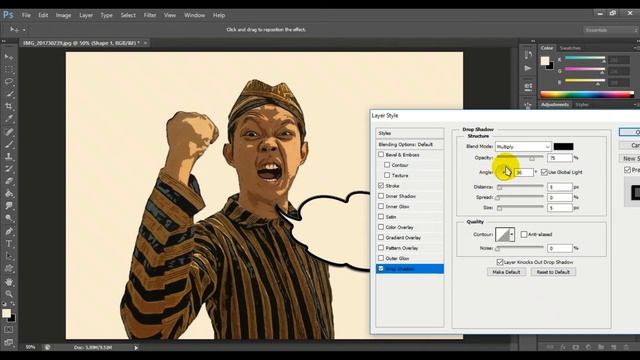
Task: Click the Opacity value field
Action: pyautogui.click(x=560, y=158)
